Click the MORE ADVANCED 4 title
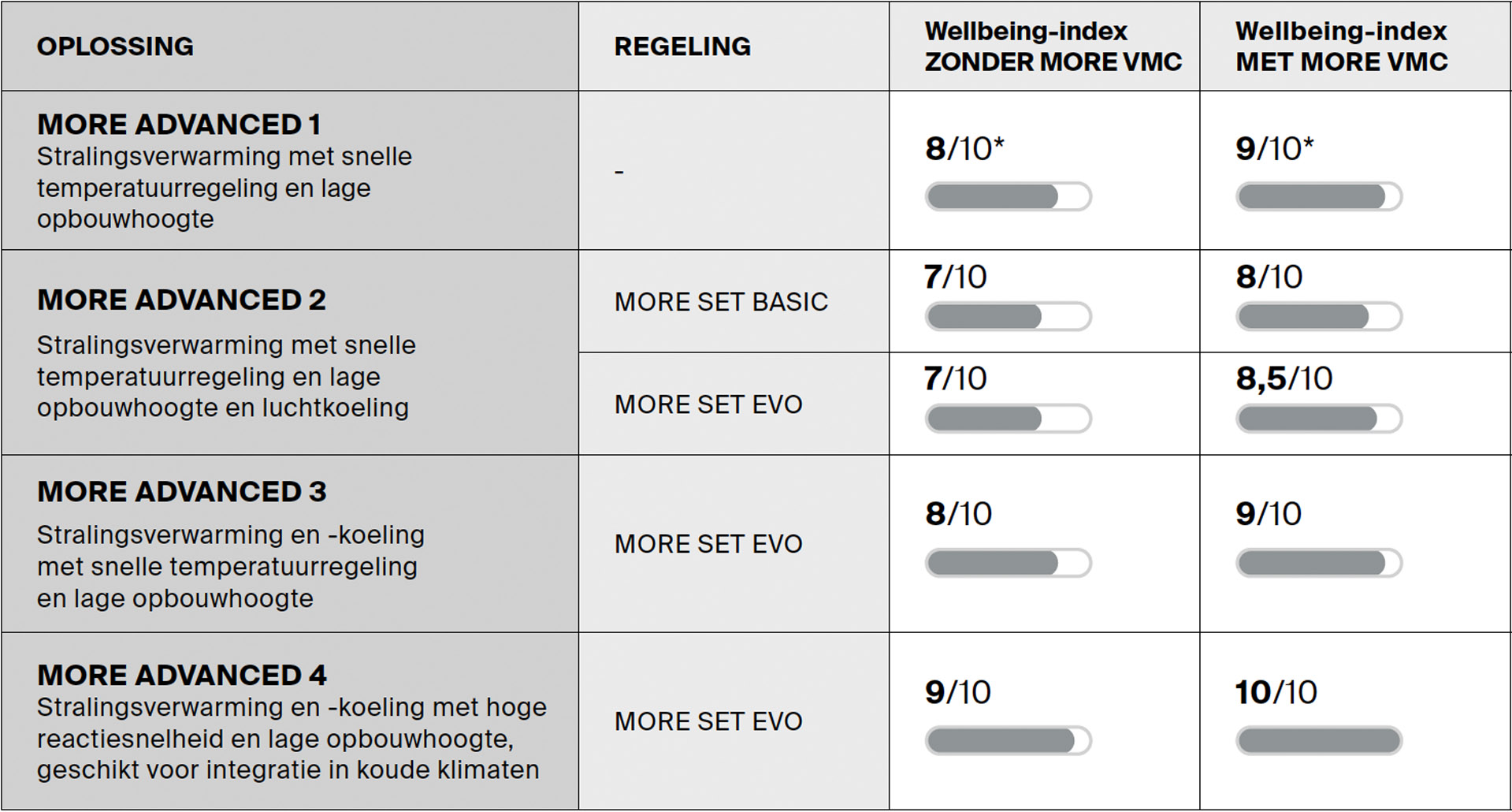Screen dimensions: 1512x812 181,676
